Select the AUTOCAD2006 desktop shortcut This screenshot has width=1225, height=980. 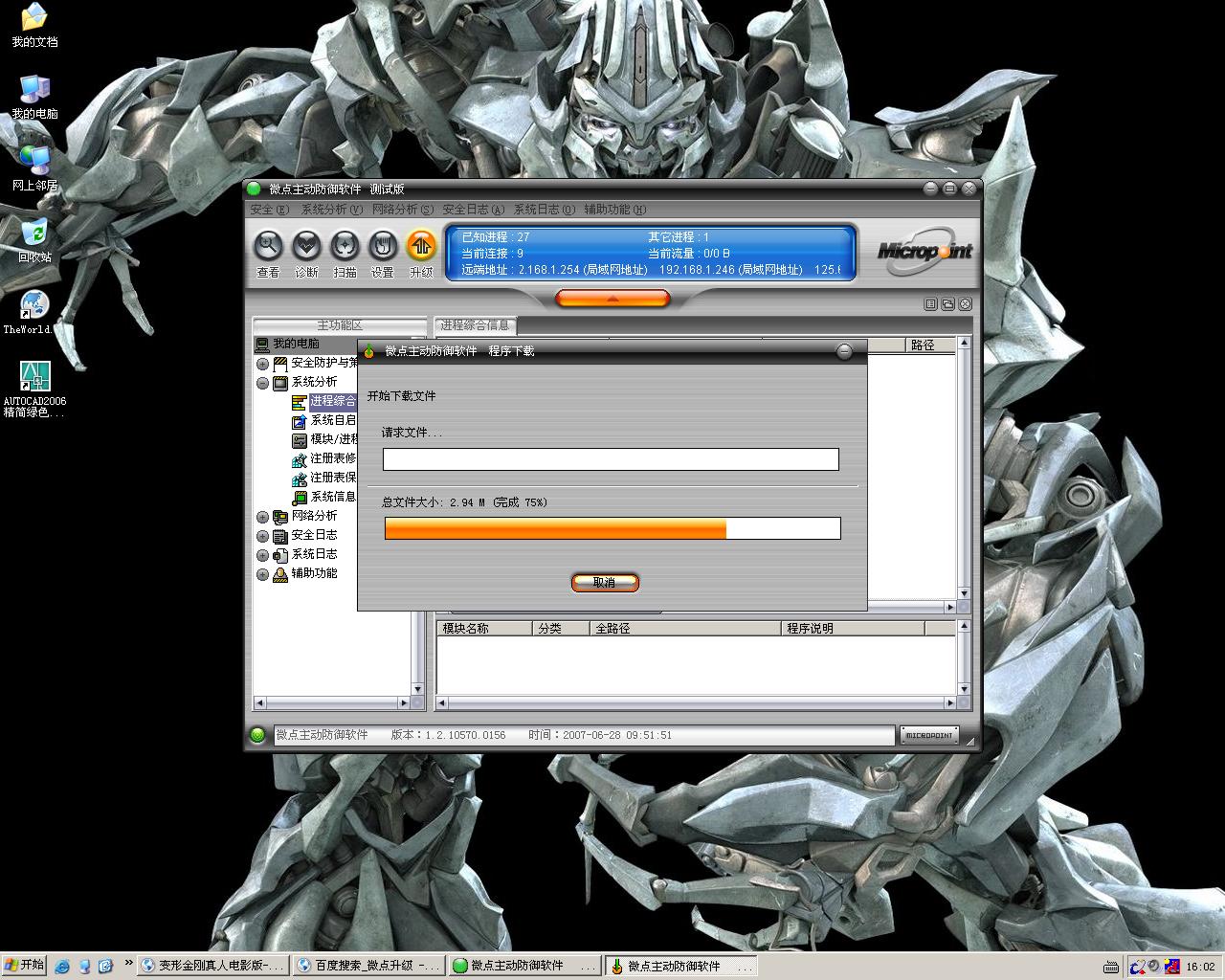click(34, 389)
